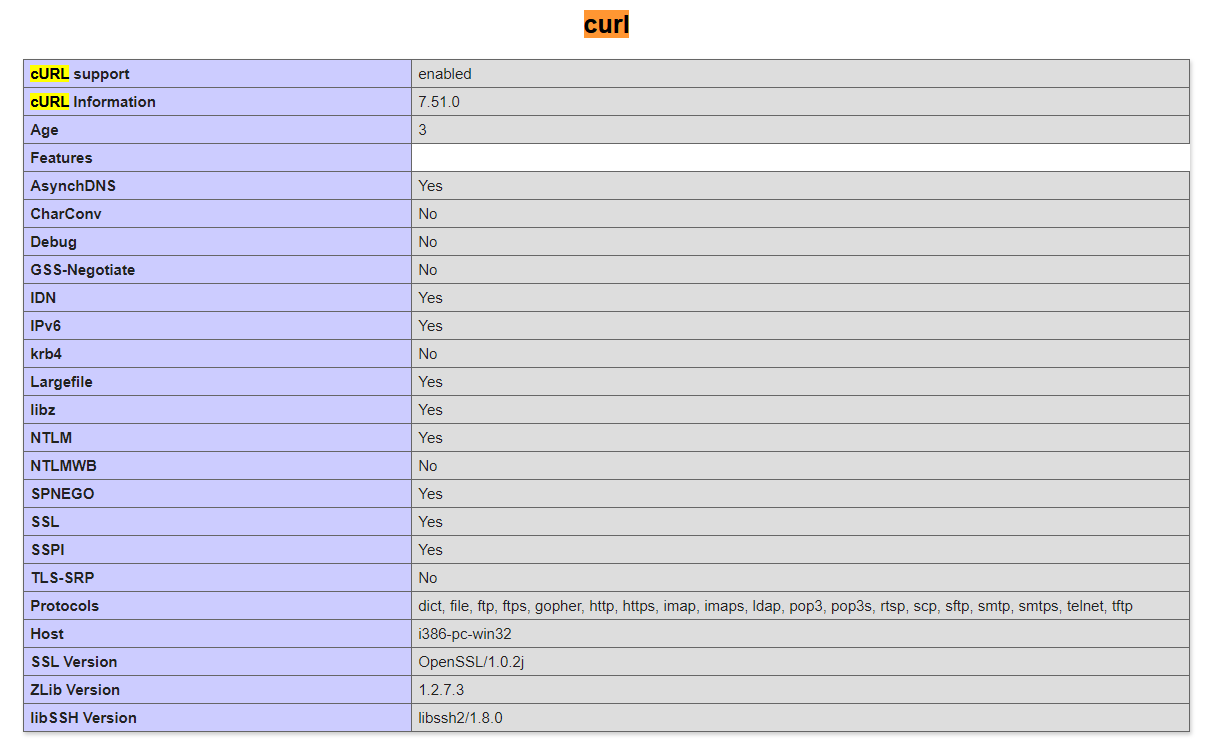Click the "libz" label cell
1223x744 pixels.
coord(217,410)
